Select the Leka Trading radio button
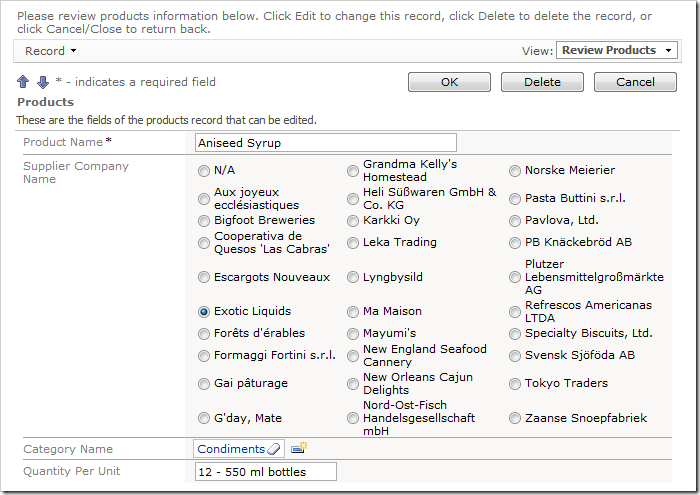This screenshot has height=495, width=700. pos(353,242)
